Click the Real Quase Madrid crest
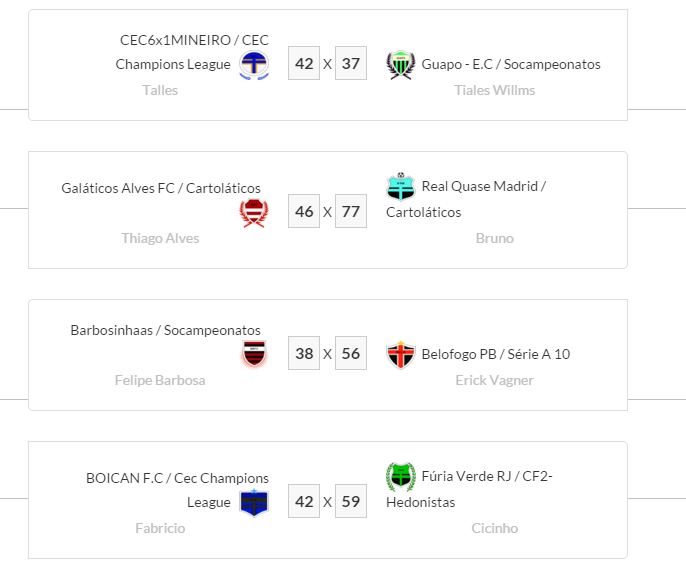Image resolution: width=686 pixels, height=570 pixels. tap(400, 187)
